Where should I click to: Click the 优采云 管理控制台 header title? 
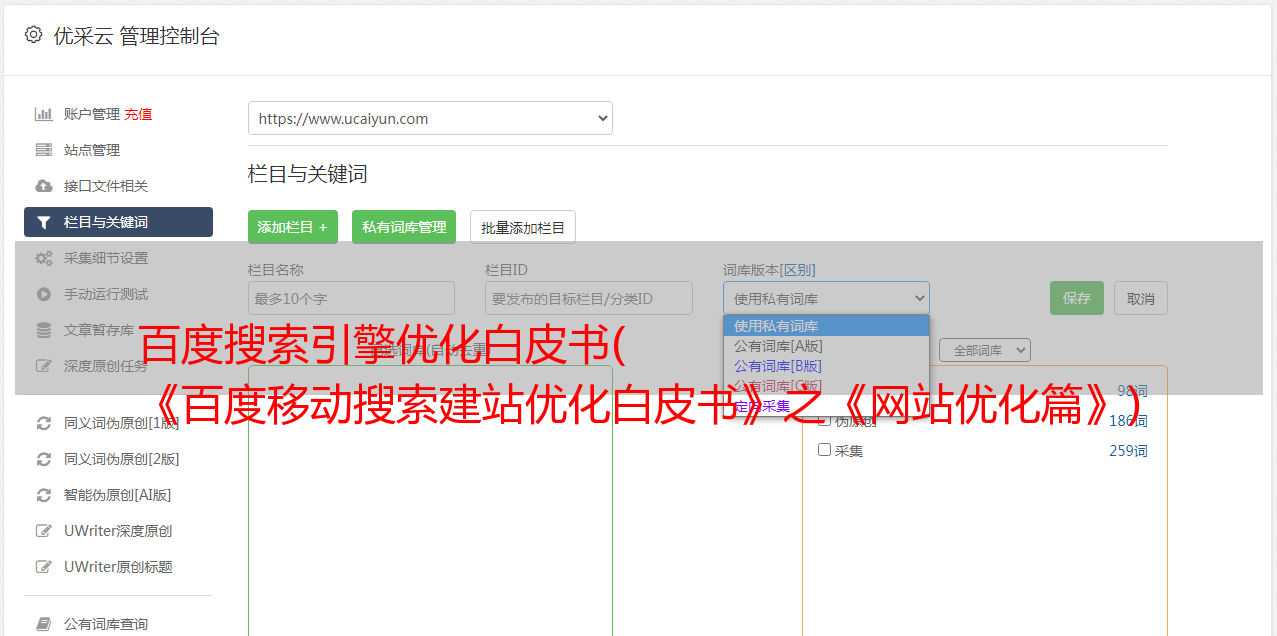click(x=136, y=36)
